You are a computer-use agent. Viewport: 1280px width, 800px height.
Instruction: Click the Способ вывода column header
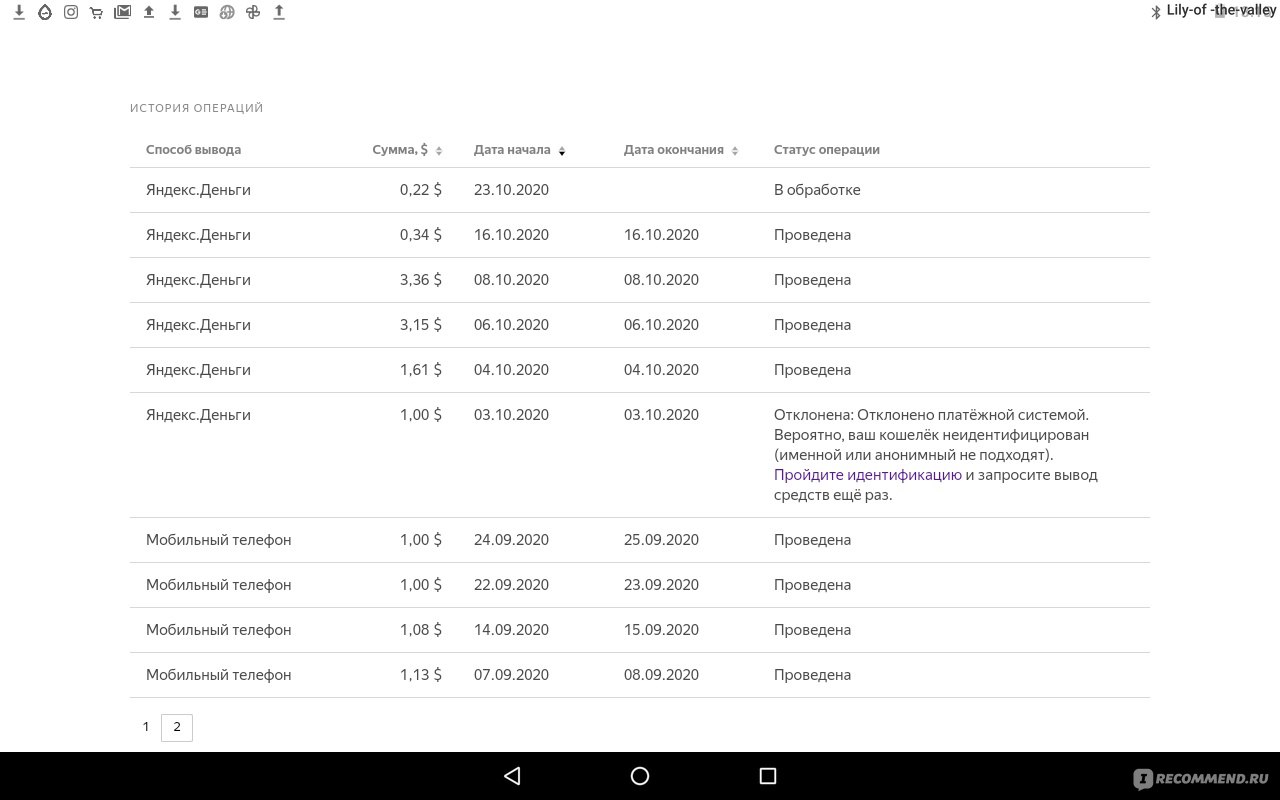pyautogui.click(x=193, y=149)
